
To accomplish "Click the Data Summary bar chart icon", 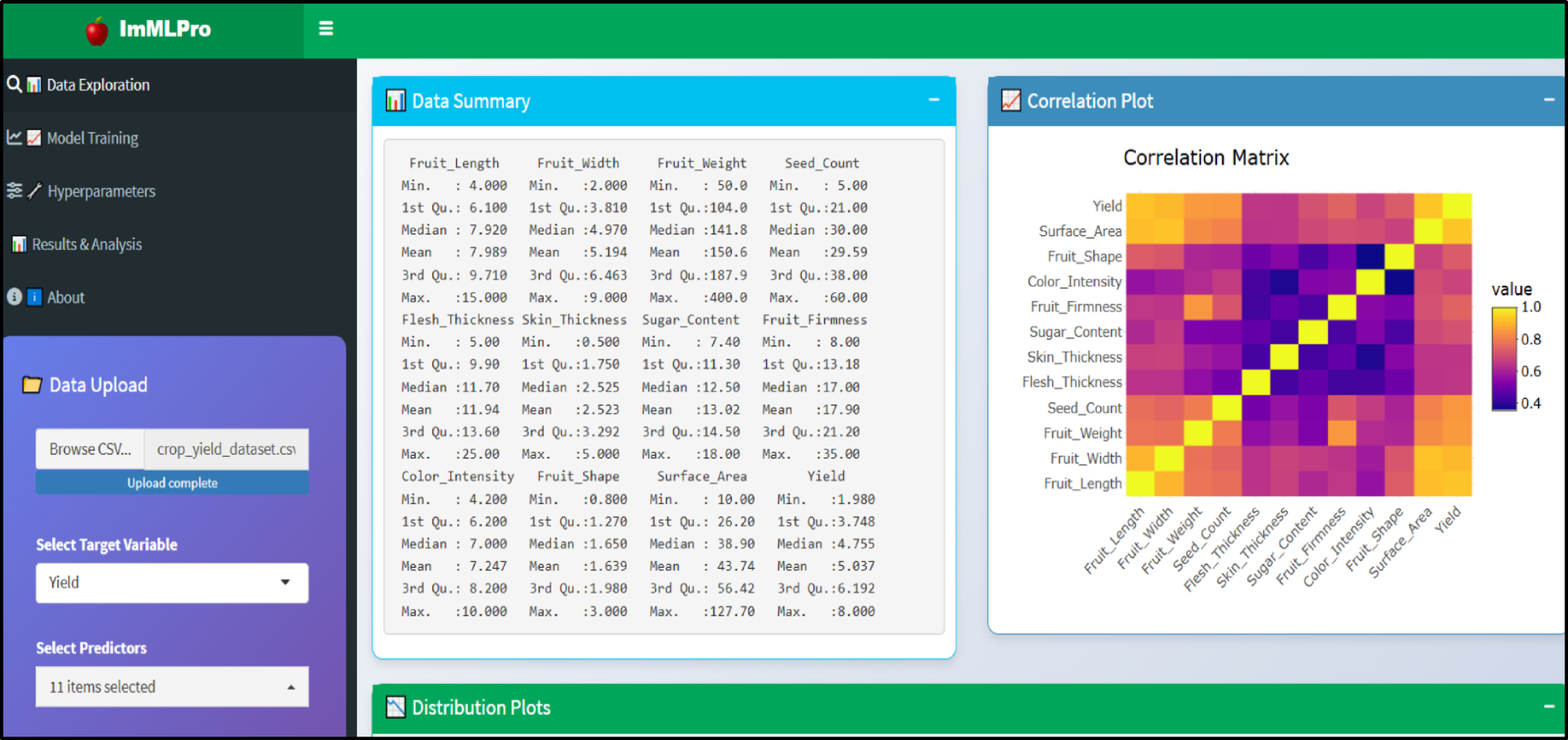I will tap(395, 101).
